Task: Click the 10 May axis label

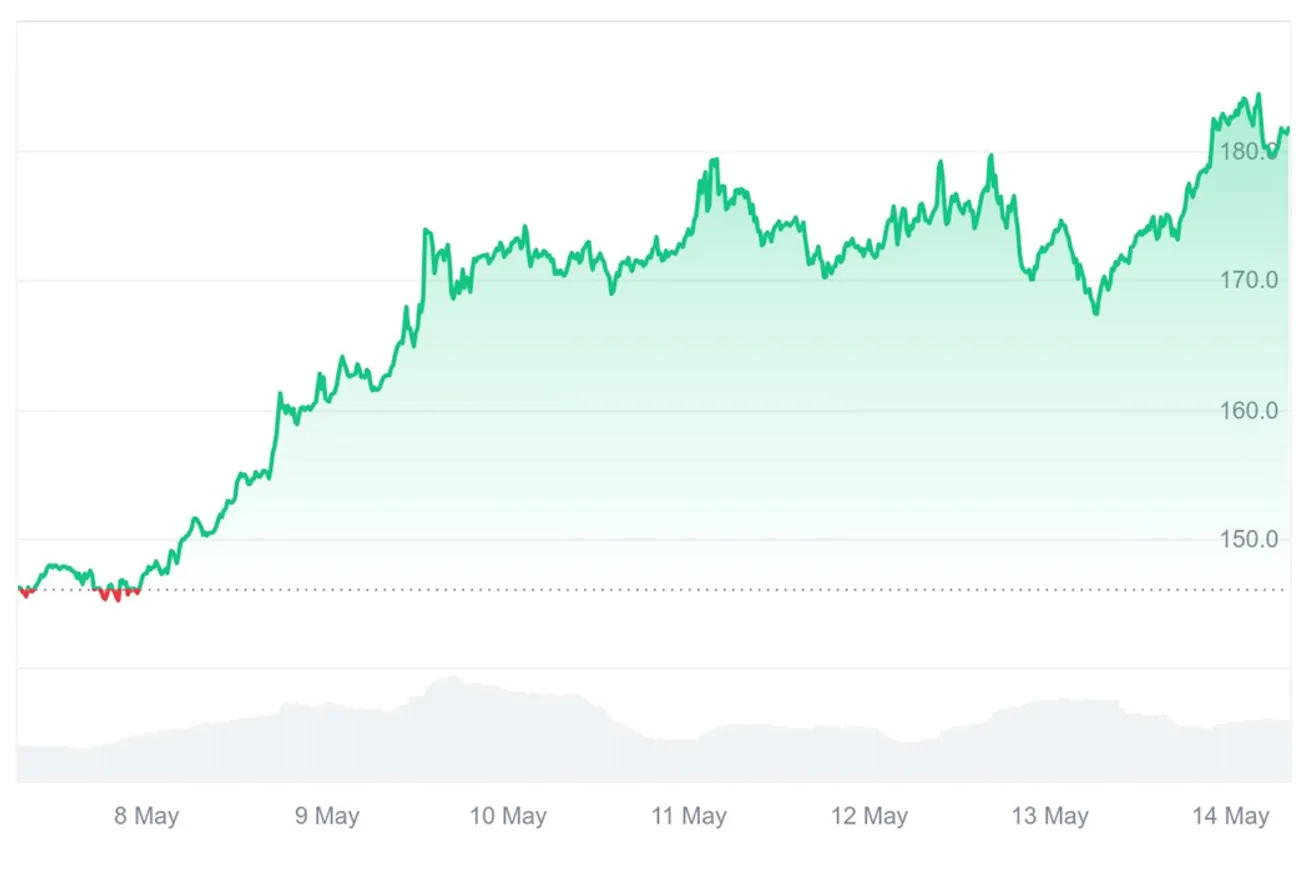Action: [508, 816]
